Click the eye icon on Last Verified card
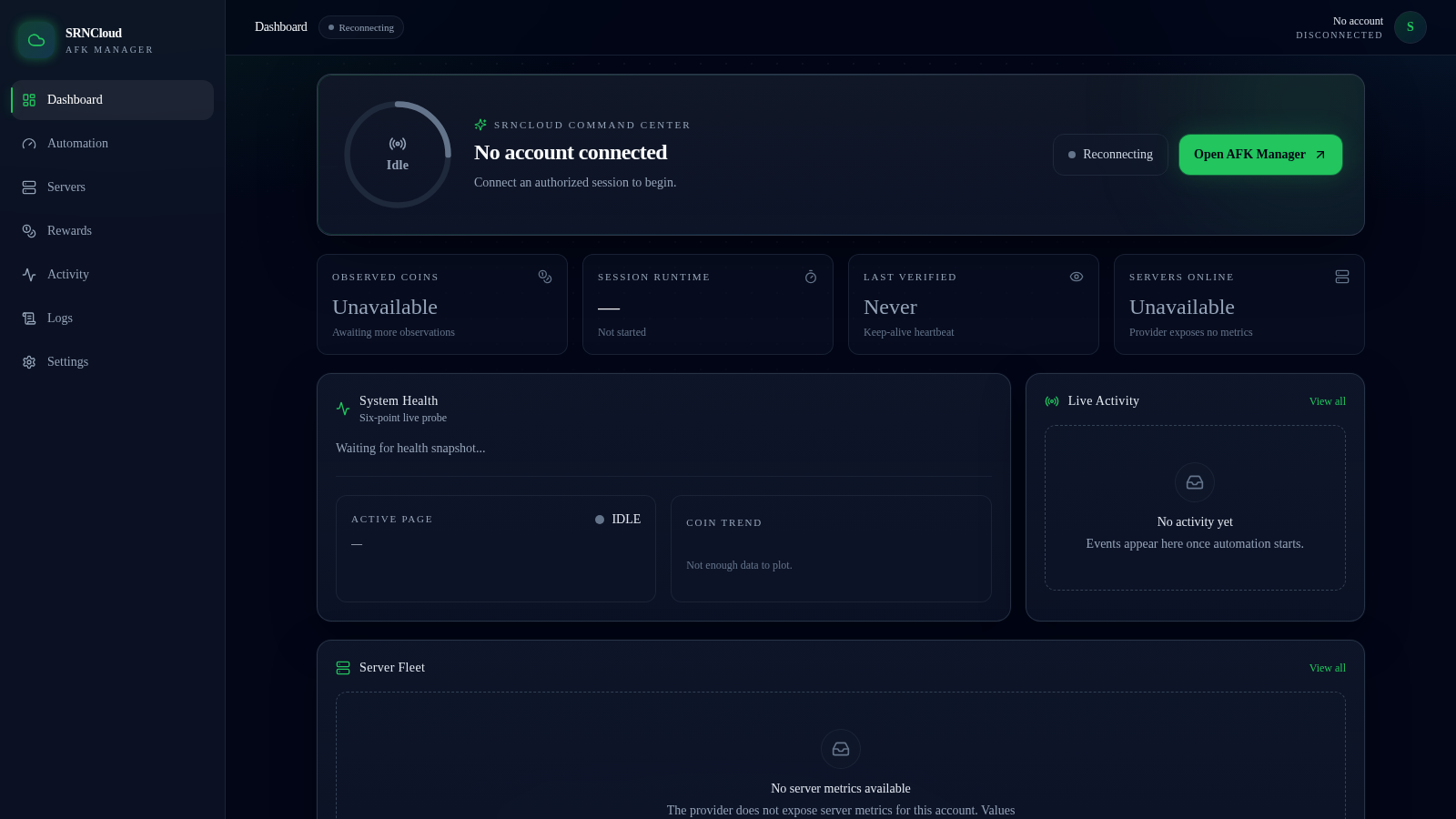 click(x=1077, y=277)
